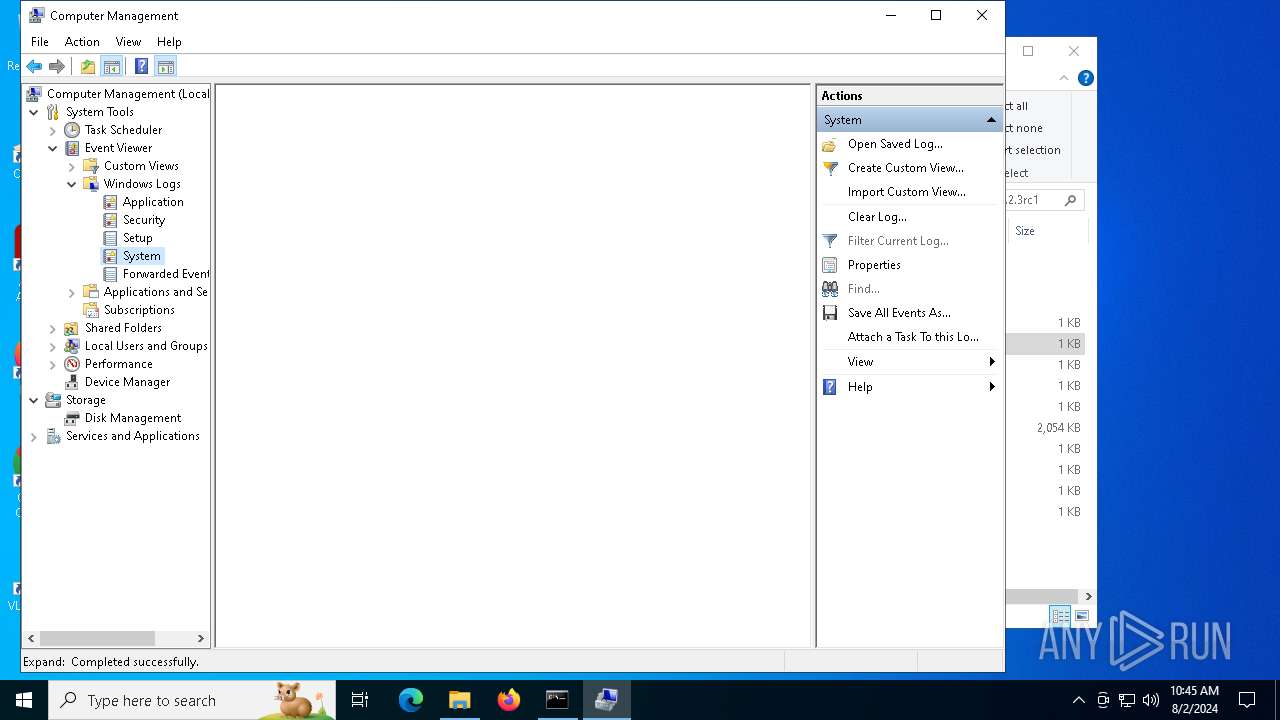The width and height of the screenshot is (1280, 720).
Task: Click the Disk Management icon
Action: 72,418
